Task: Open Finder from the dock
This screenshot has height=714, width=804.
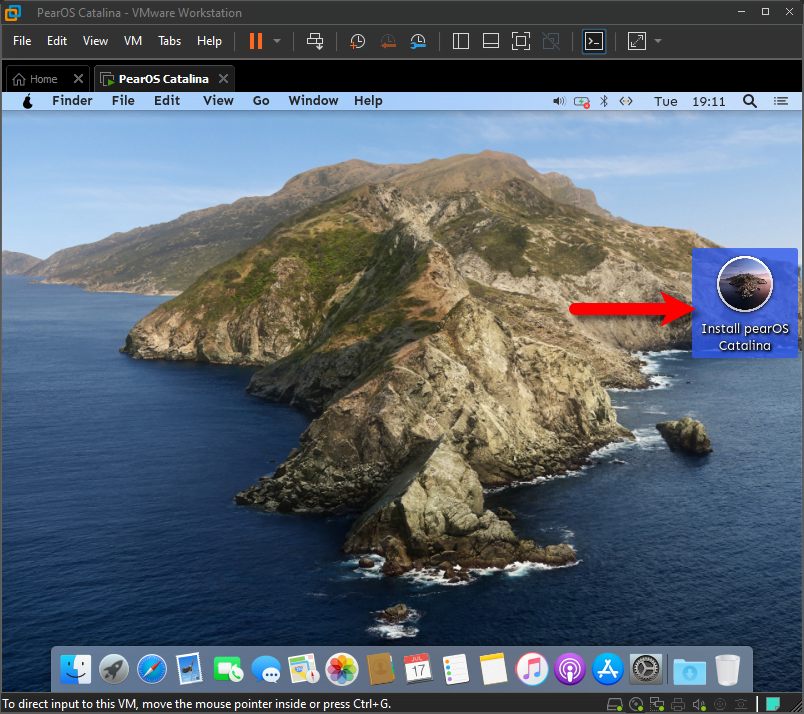Action: [76, 669]
